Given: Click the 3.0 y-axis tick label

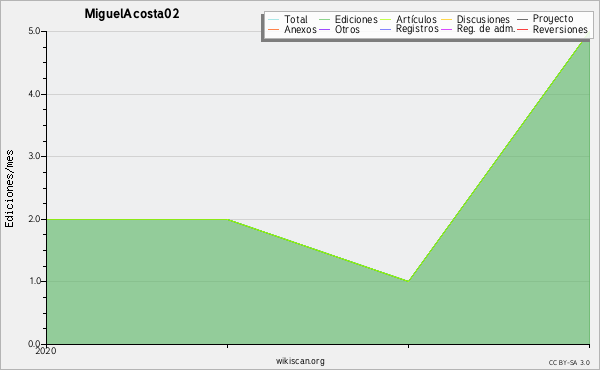Looking at the screenshot, I should [x=34, y=156].
